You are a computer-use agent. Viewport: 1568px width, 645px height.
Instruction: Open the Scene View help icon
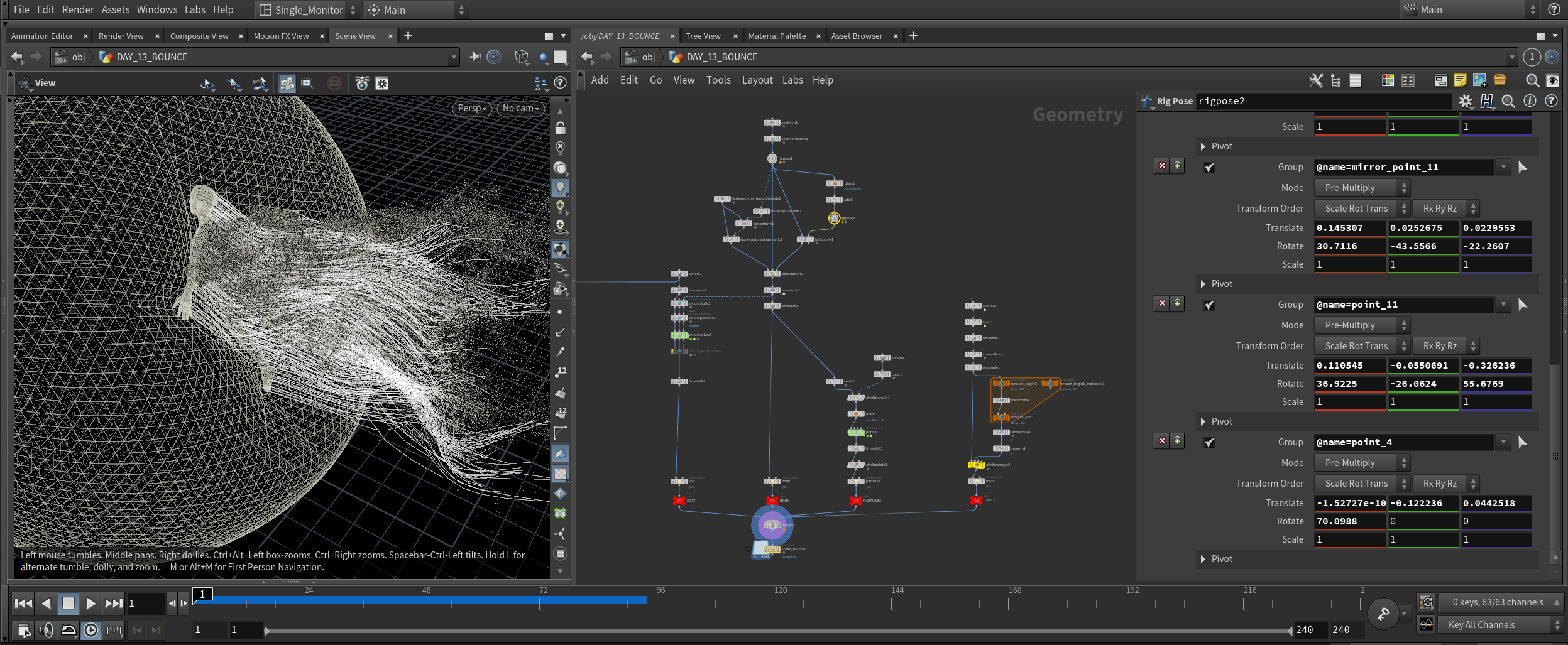pos(560,83)
